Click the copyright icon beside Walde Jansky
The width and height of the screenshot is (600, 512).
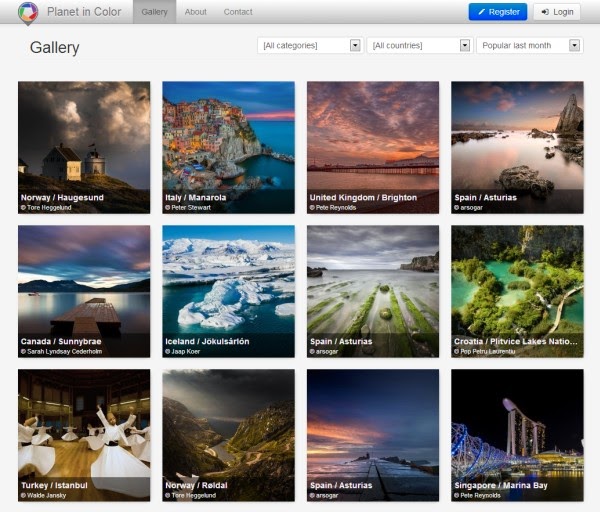pos(23,495)
